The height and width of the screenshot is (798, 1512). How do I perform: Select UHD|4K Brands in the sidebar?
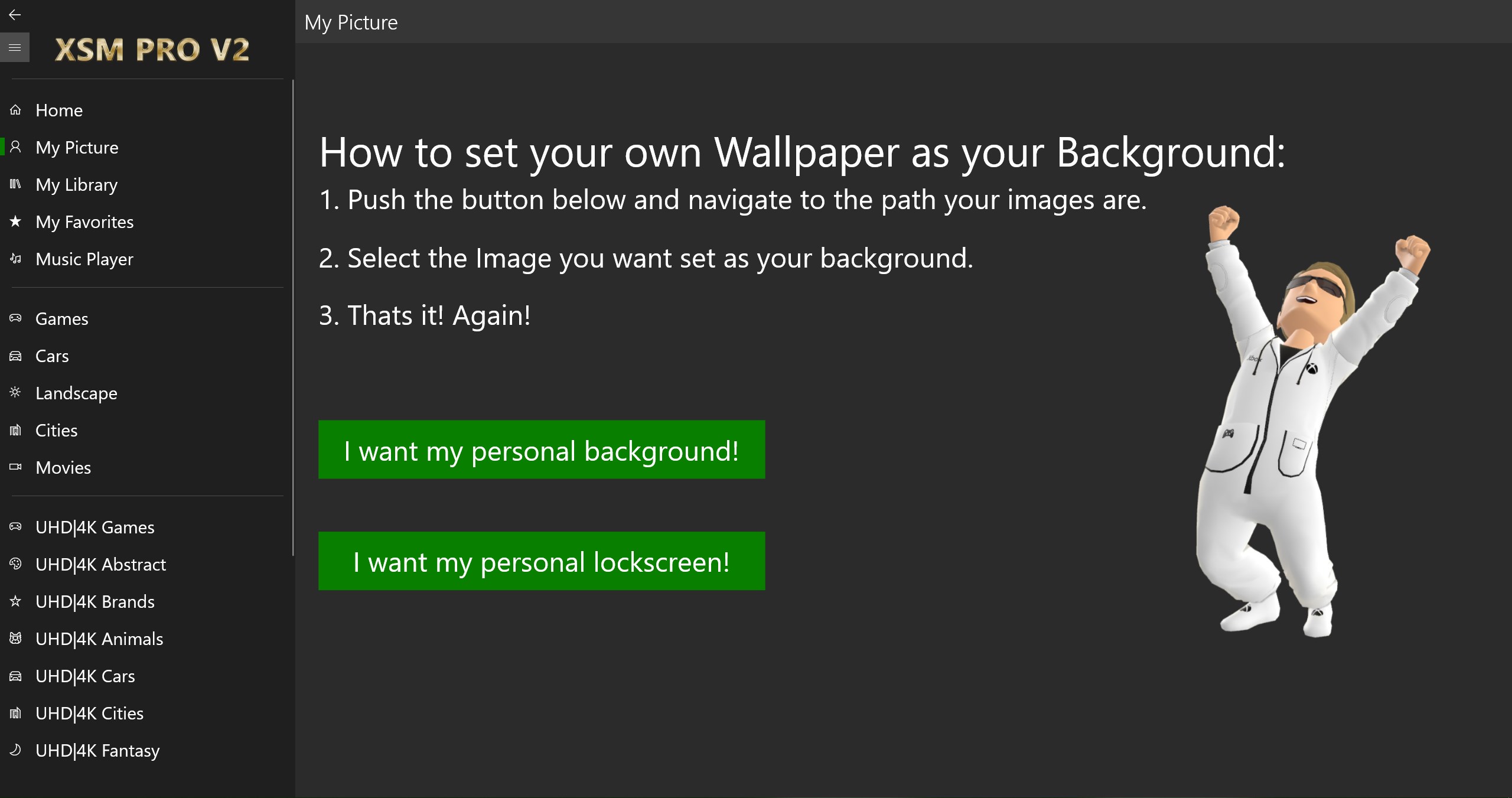(x=94, y=601)
